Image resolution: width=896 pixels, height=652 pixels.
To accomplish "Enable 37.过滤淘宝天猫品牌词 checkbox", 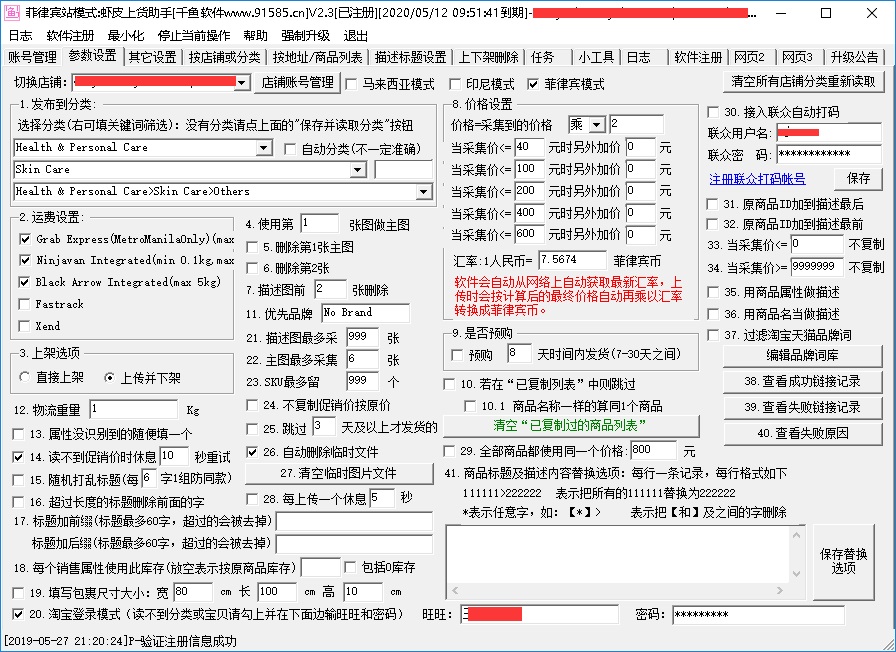I will [x=713, y=335].
